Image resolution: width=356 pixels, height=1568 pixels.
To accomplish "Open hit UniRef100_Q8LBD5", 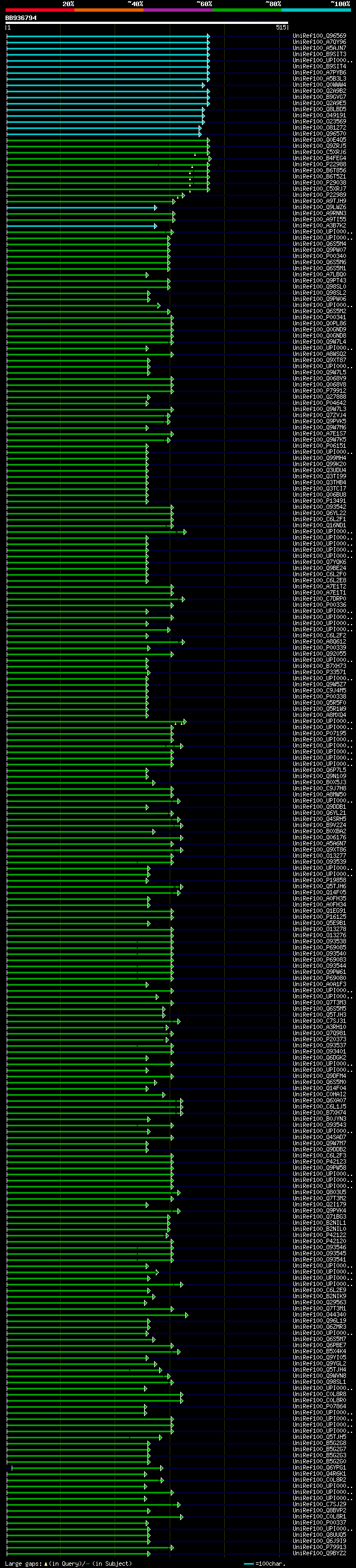I will click(x=319, y=109).
